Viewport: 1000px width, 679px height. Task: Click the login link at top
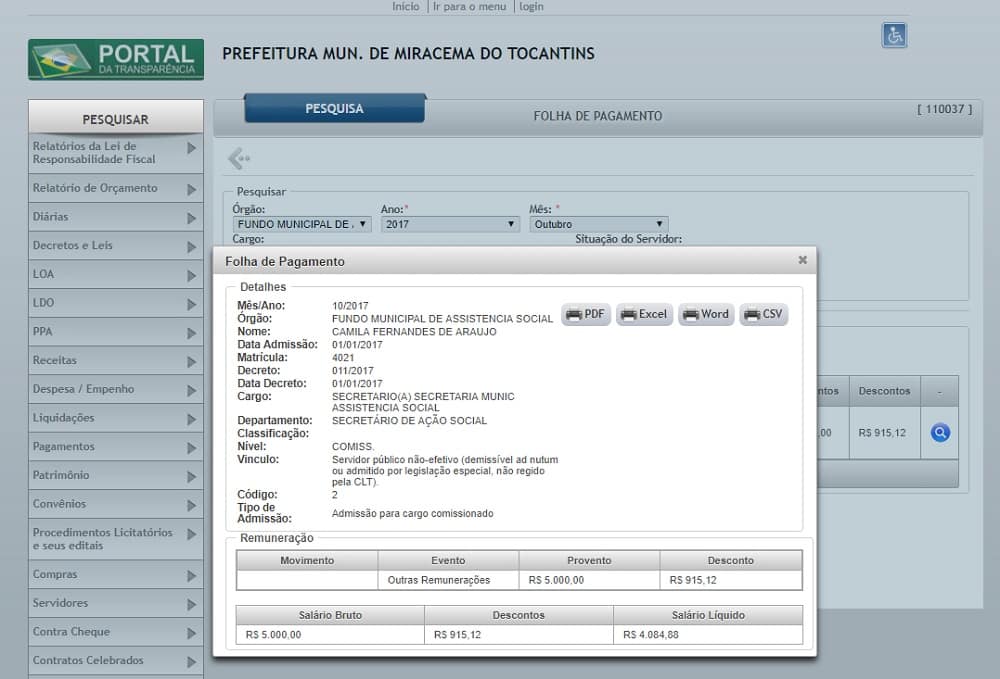click(531, 6)
